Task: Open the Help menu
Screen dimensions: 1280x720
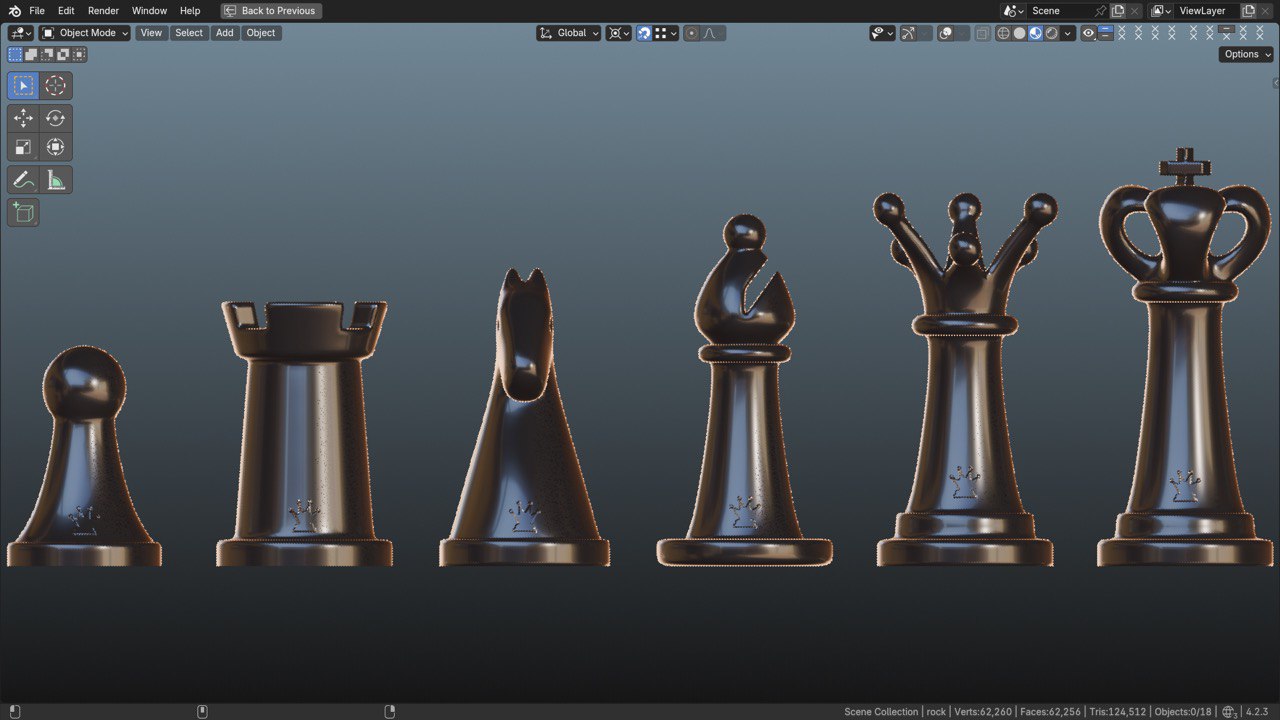Action: 190,11
